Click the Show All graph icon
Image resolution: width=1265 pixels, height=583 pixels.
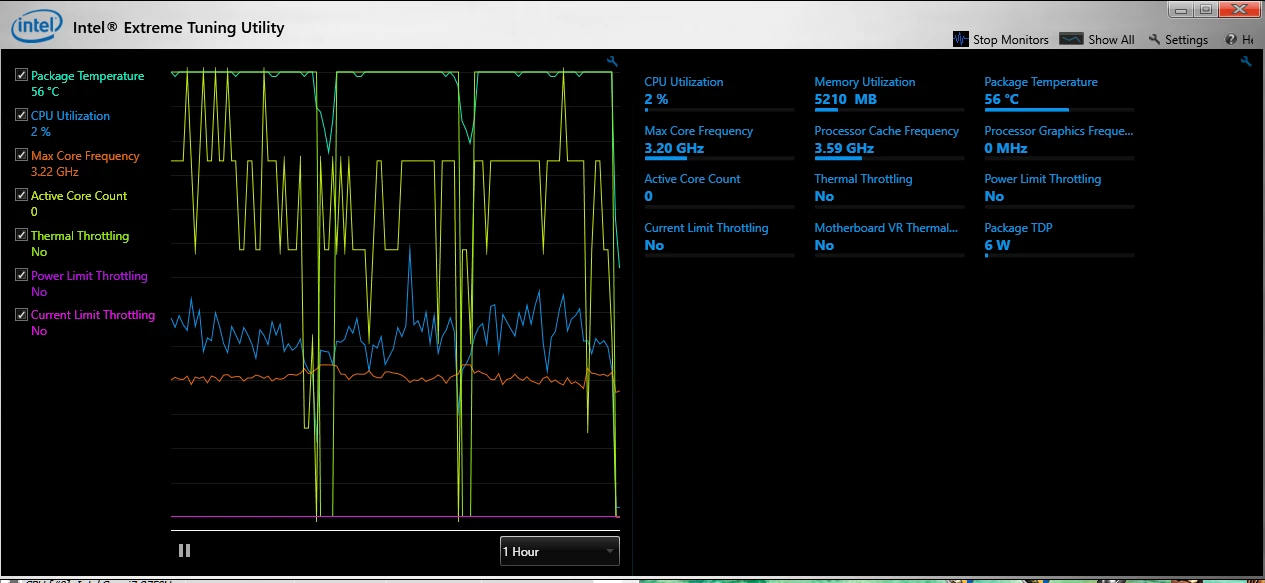1071,39
